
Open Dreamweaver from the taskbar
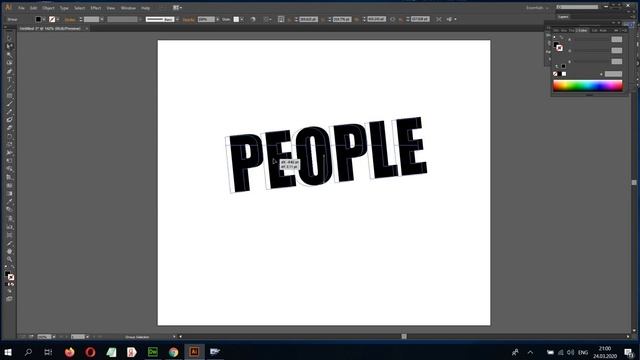click(x=153, y=352)
